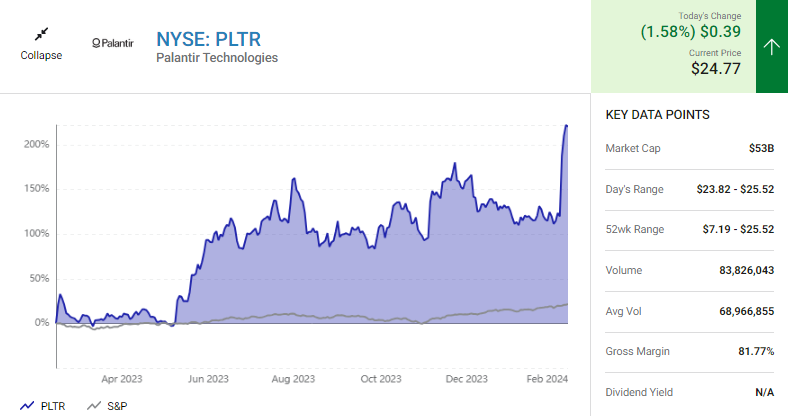
Task: Click the Gross Margin value 81.77%
Action: (756, 352)
